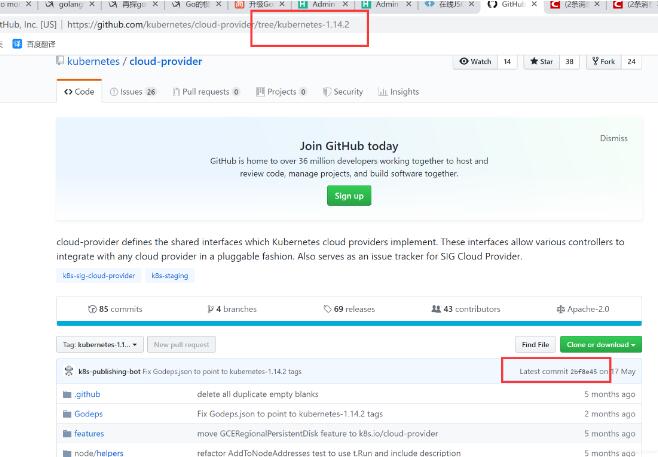The width and height of the screenshot is (658, 457).
Task: Switch to the first Admin browser tab
Action: coord(323,4)
